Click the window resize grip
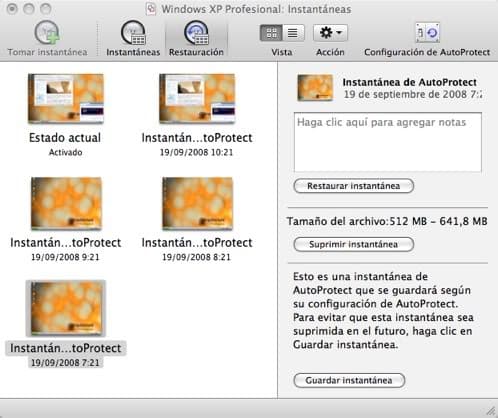The image size is (498, 418). pyautogui.click(x=491, y=411)
